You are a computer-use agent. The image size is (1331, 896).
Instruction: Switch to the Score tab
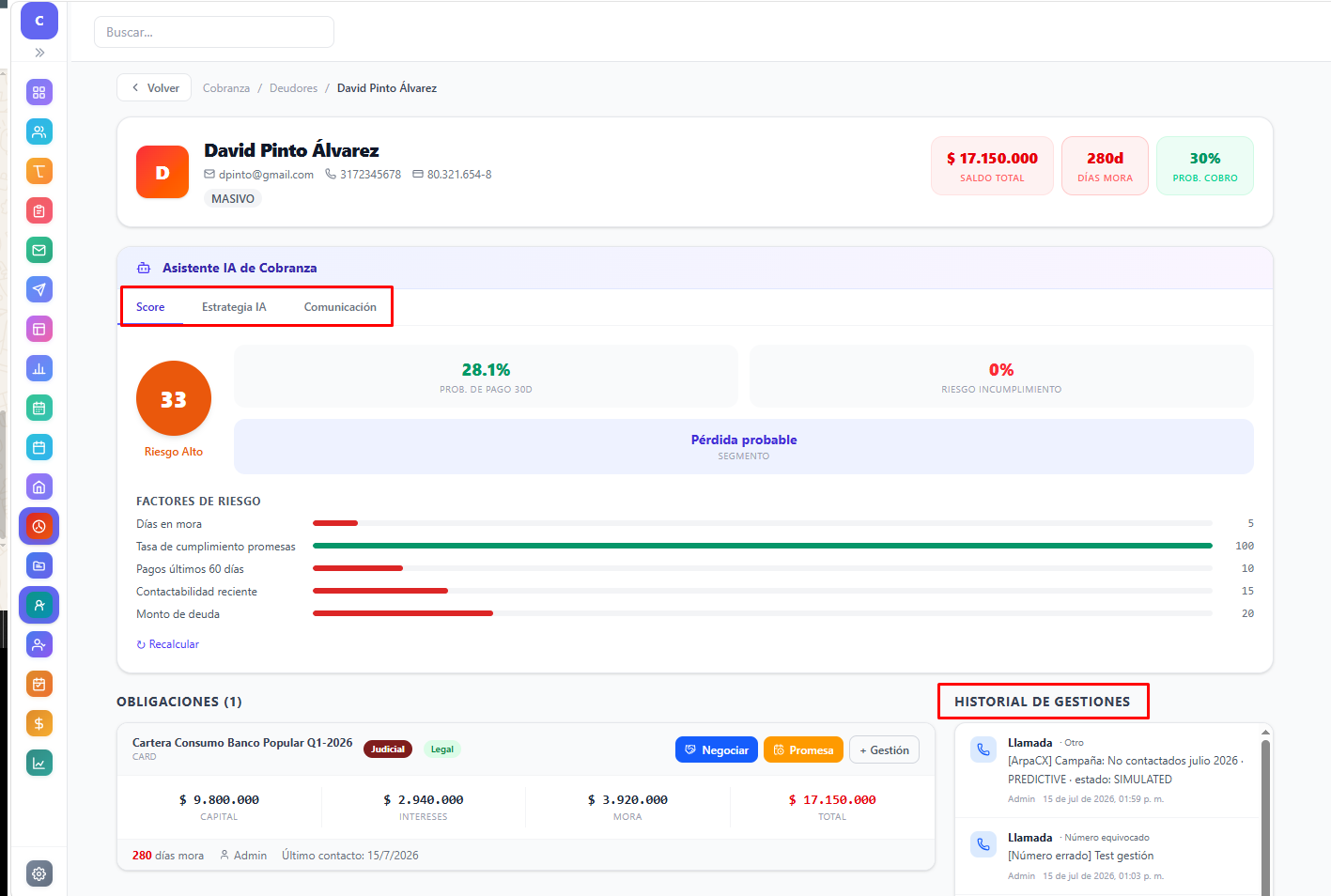tap(150, 307)
